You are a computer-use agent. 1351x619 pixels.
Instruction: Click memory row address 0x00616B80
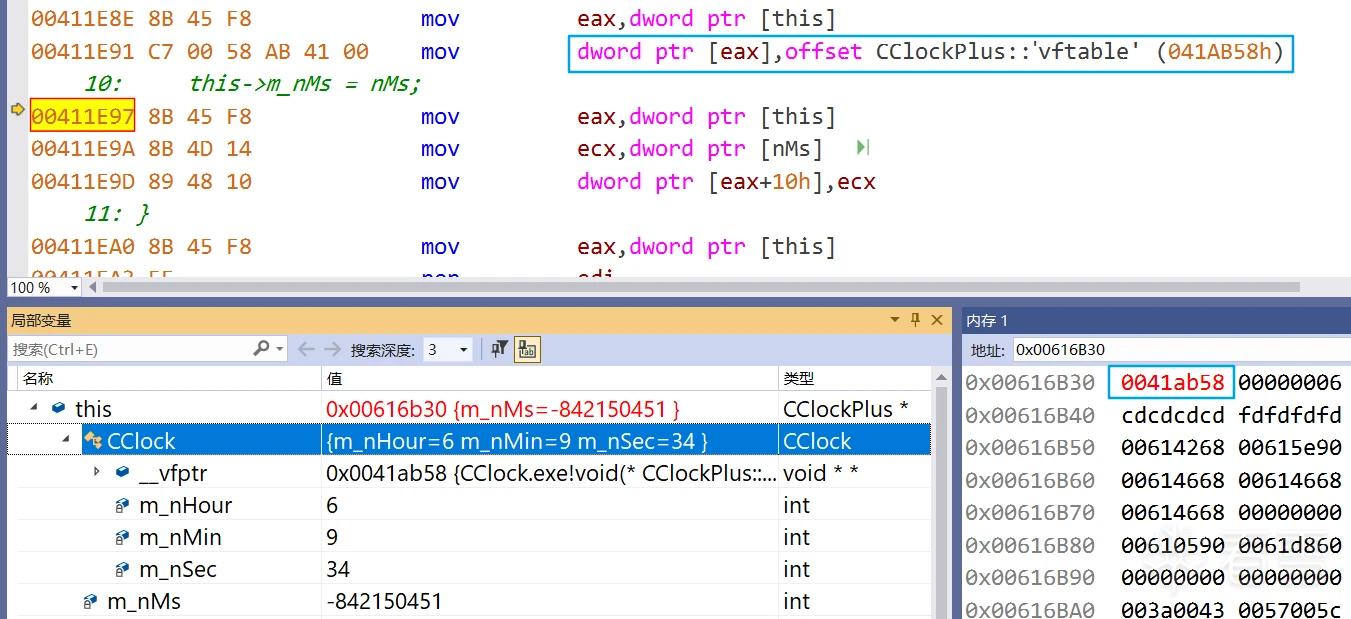[1030, 545]
